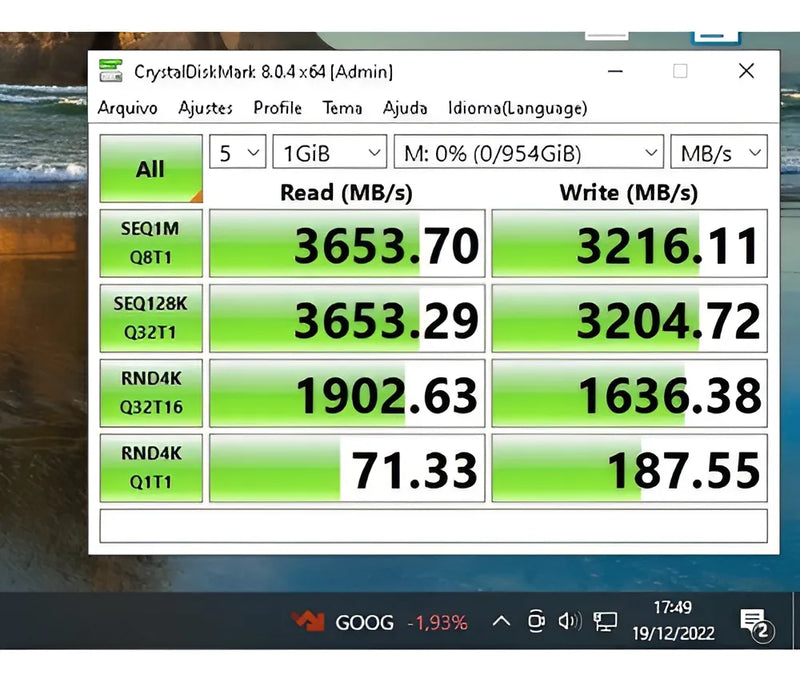Open the Arquivo menu

point(127,108)
